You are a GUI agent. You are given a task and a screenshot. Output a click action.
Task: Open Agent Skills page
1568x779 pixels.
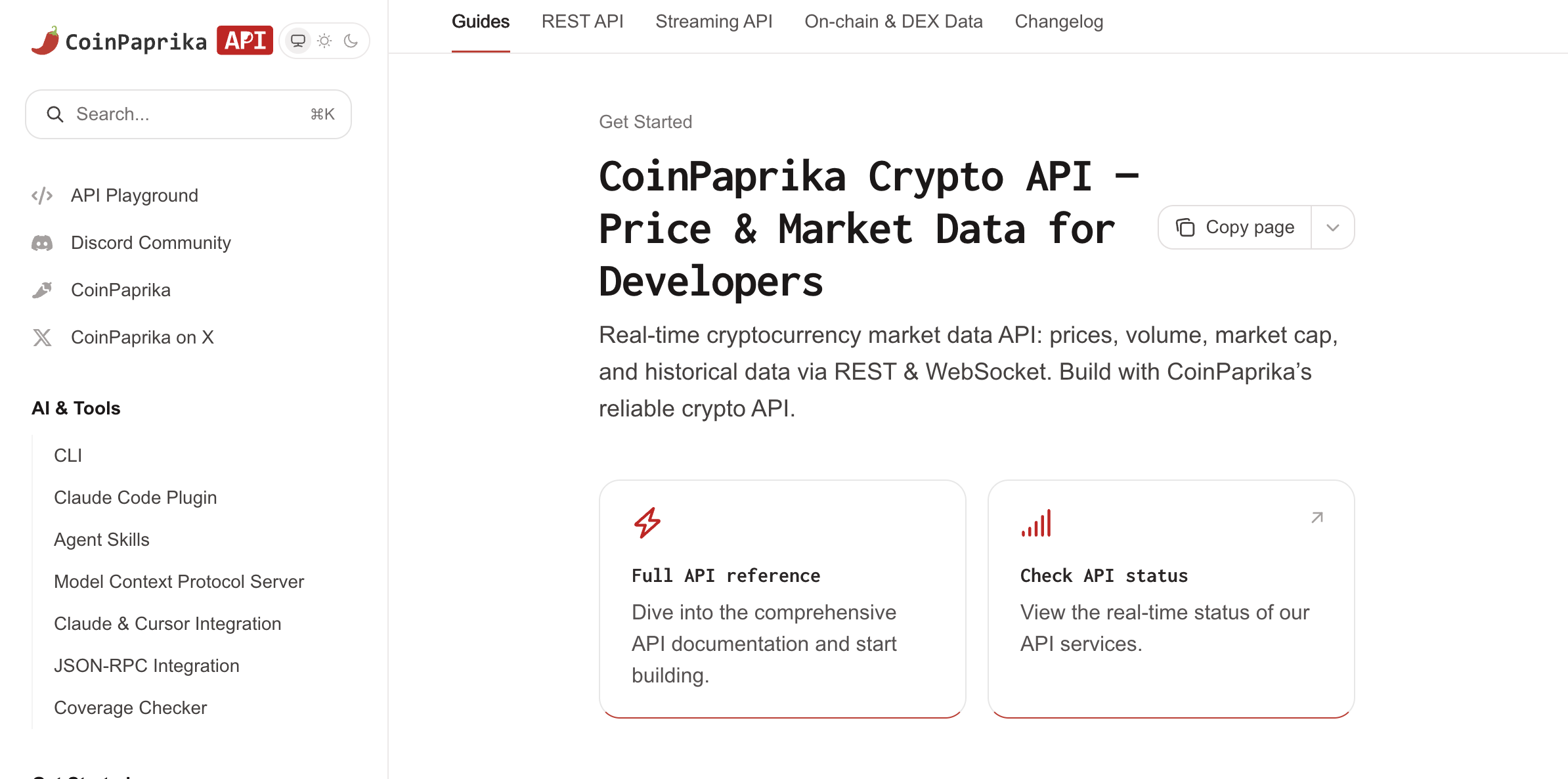pos(102,540)
